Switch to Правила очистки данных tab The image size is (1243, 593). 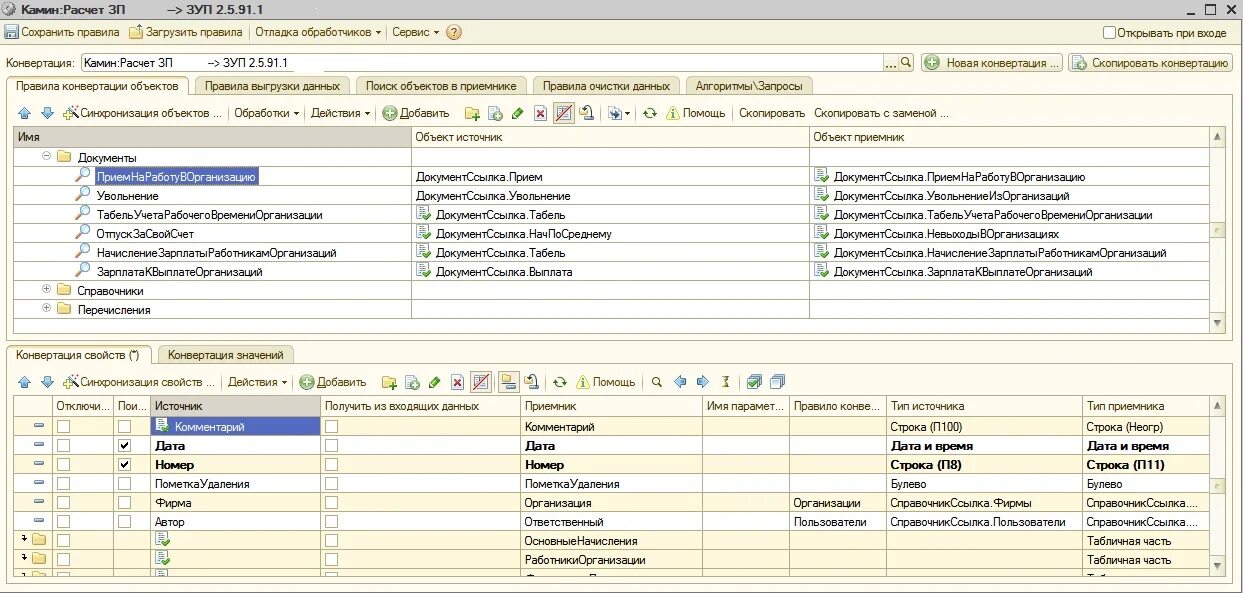606,86
